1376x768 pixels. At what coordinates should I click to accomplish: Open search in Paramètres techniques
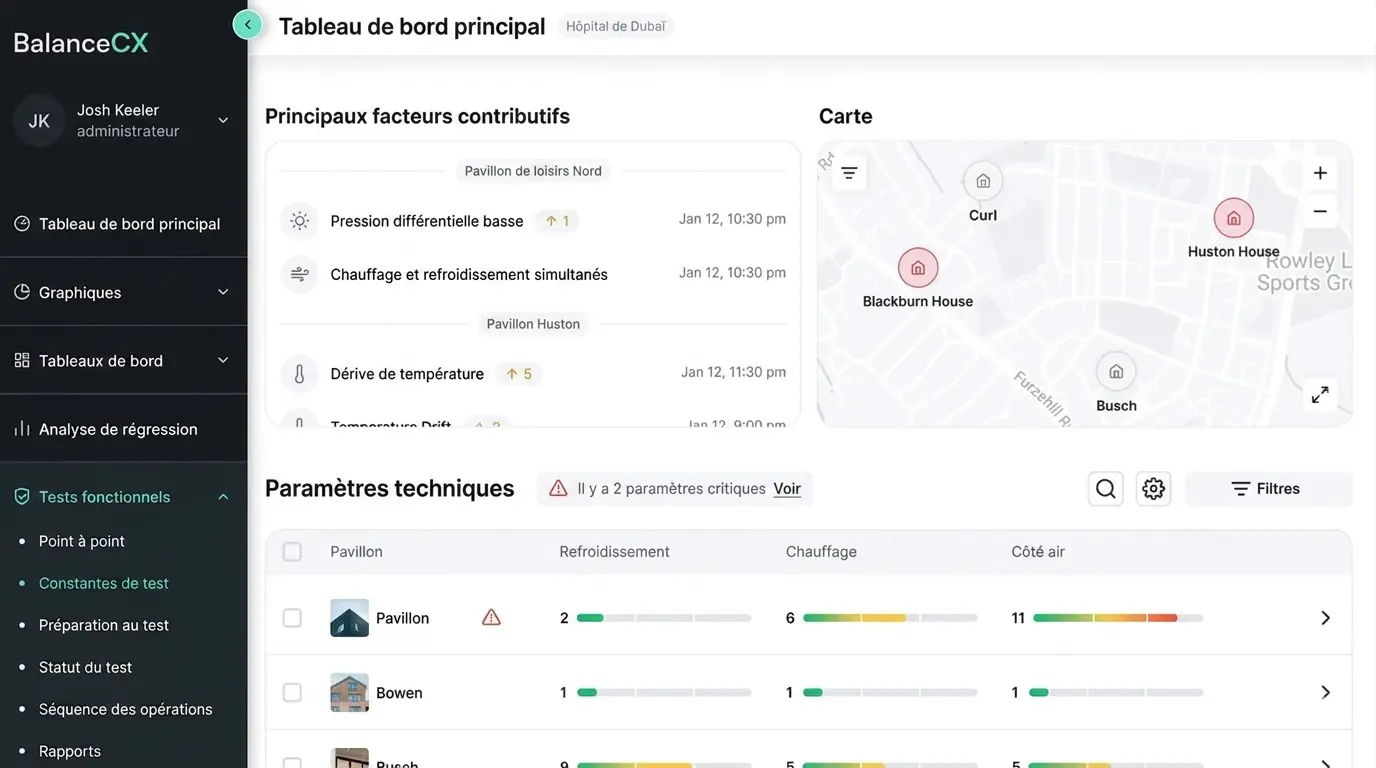click(x=1105, y=488)
